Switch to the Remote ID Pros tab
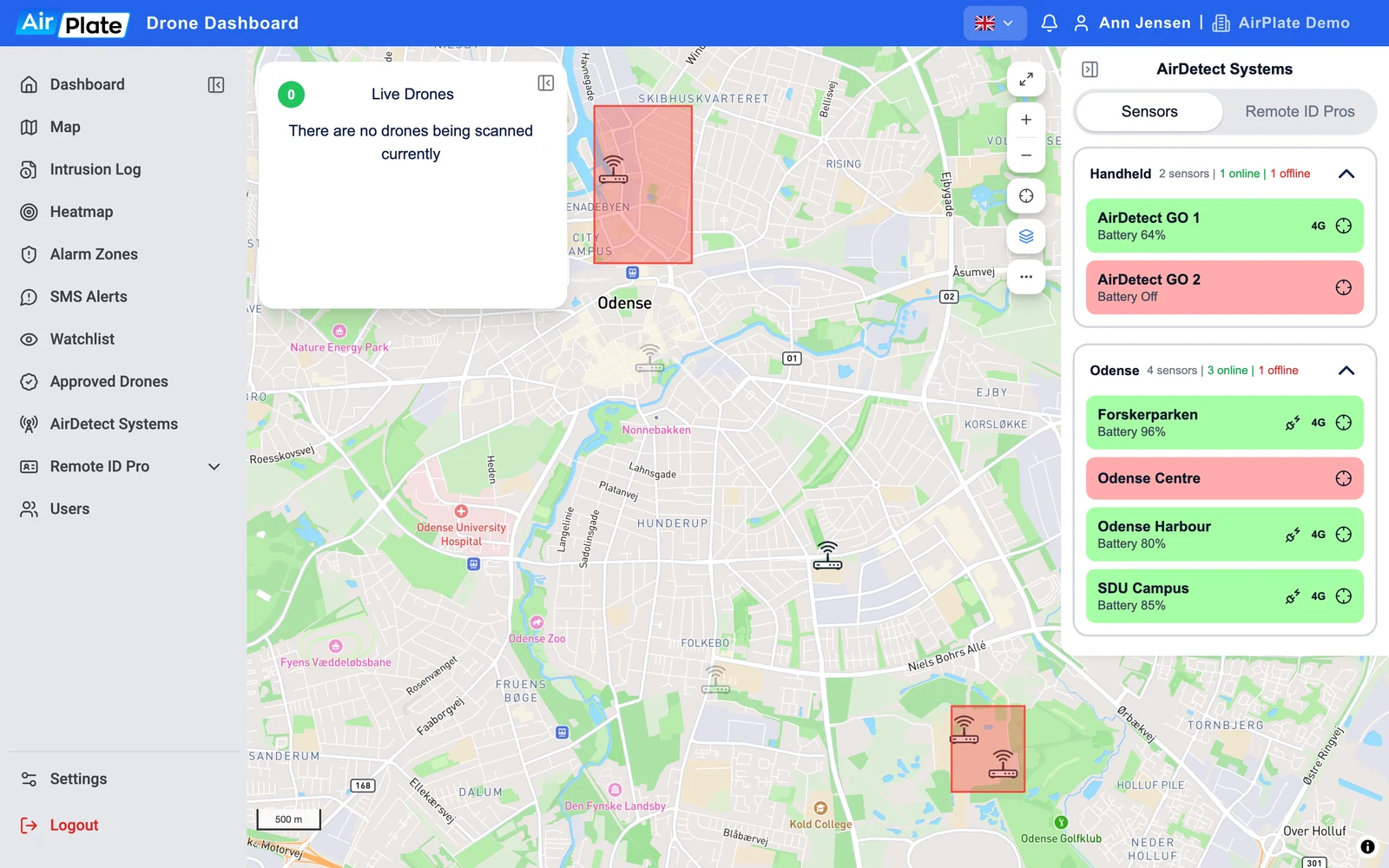The height and width of the screenshot is (868, 1389). (x=1300, y=112)
